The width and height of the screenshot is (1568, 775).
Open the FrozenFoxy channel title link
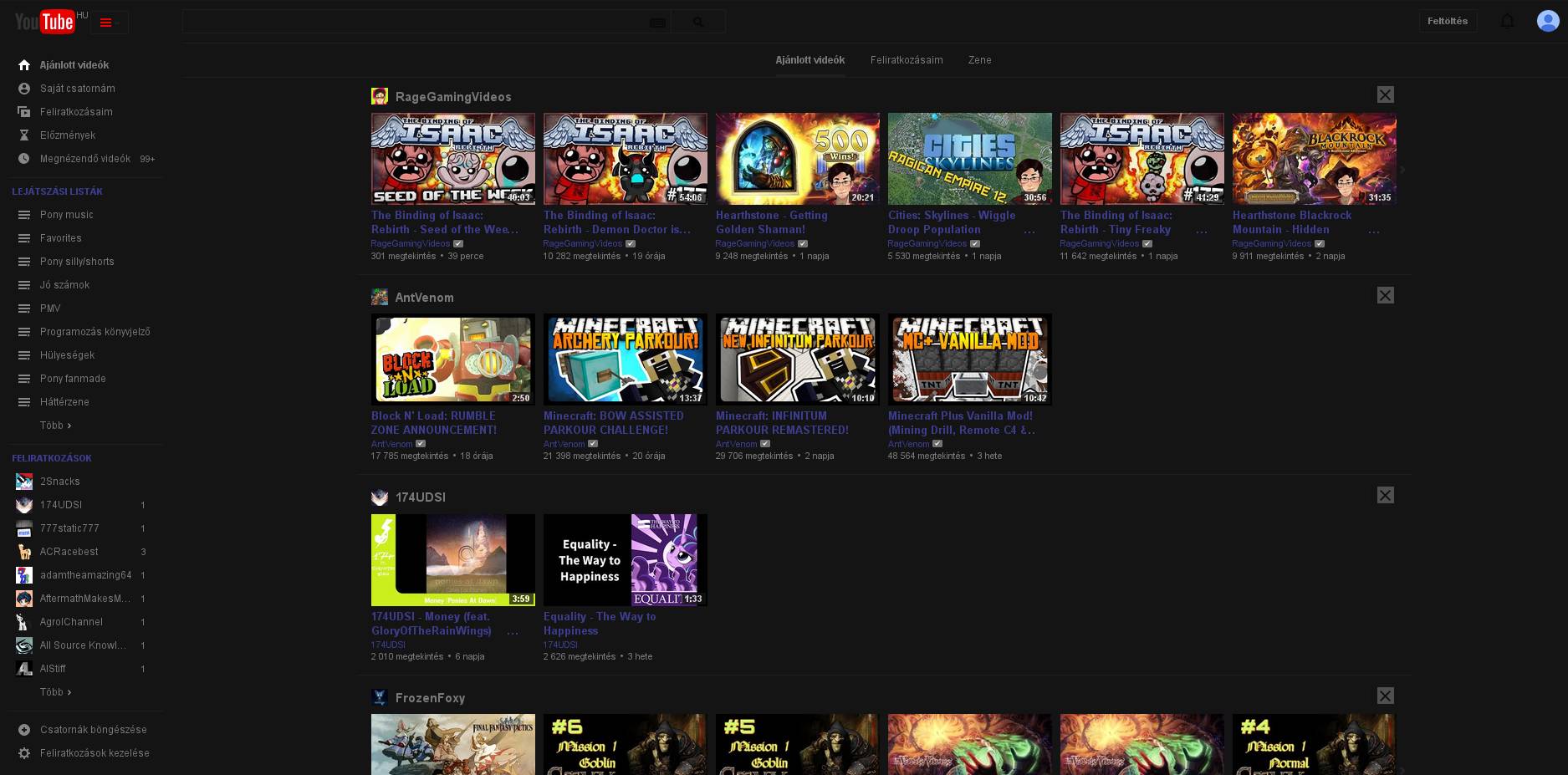click(430, 698)
